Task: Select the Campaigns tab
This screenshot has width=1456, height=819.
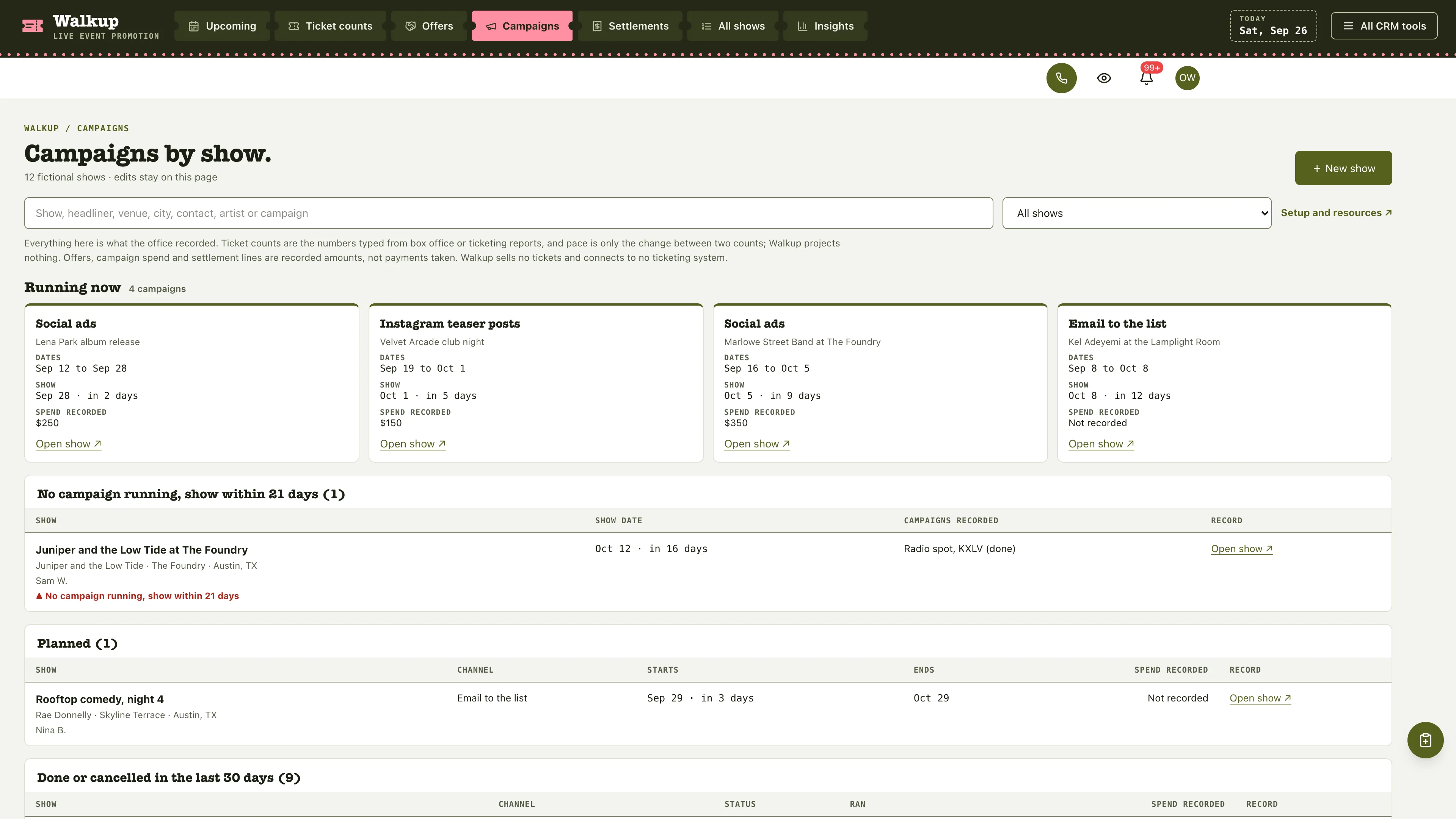Action: click(x=522, y=26)
